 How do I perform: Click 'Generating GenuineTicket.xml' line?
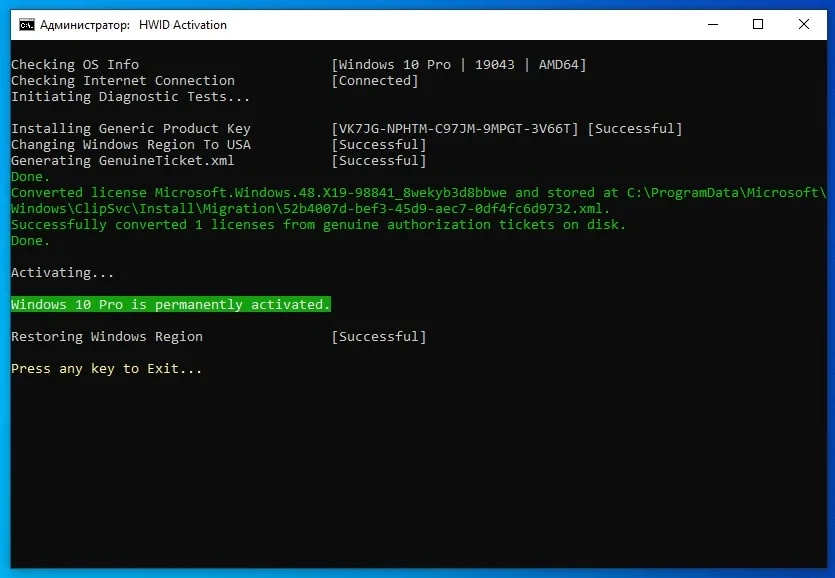(x=122, y=160)
